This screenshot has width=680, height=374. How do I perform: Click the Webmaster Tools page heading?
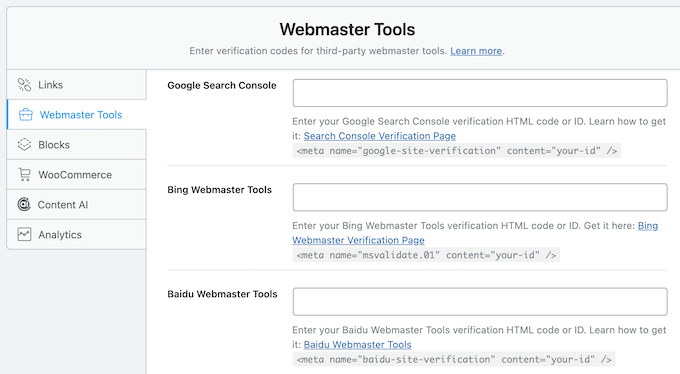click(347, 30)
